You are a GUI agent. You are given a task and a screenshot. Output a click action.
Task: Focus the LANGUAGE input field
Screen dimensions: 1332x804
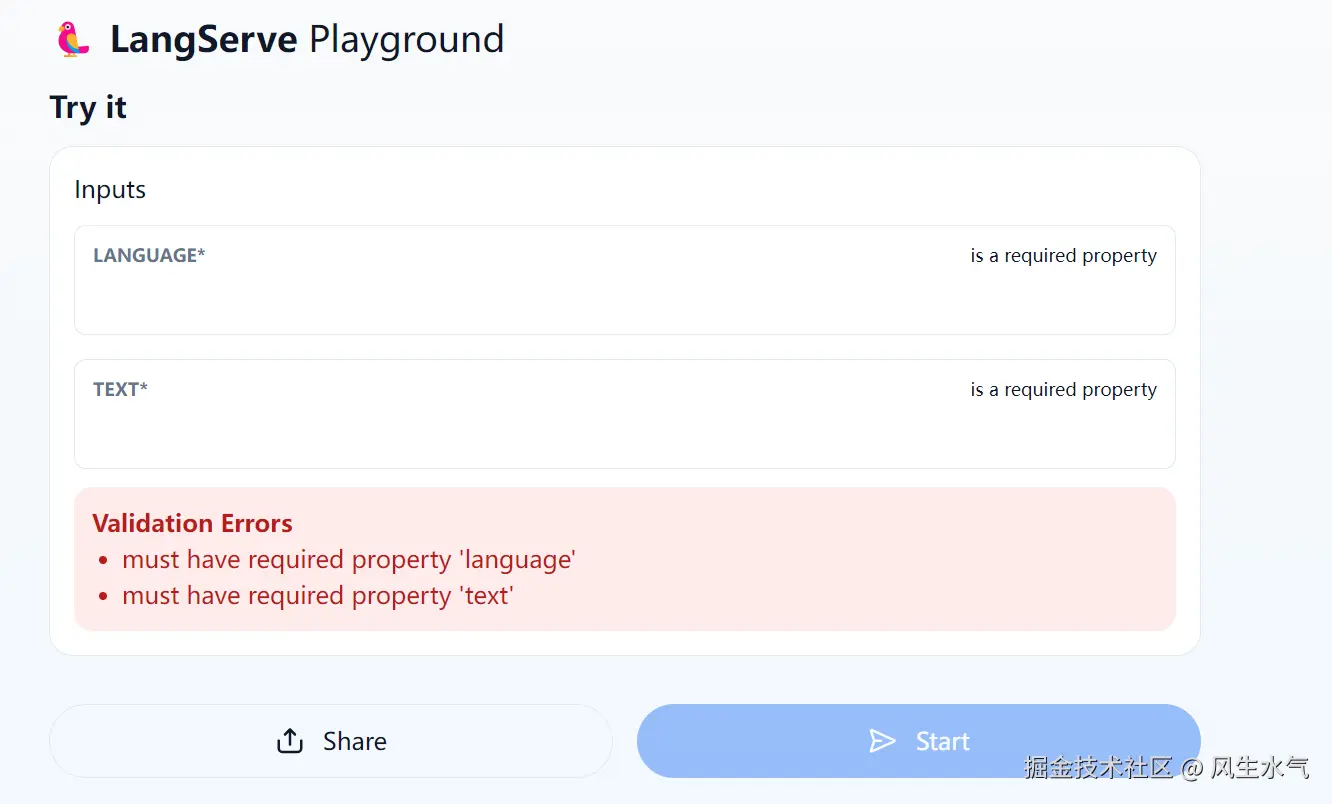[624, 280]
